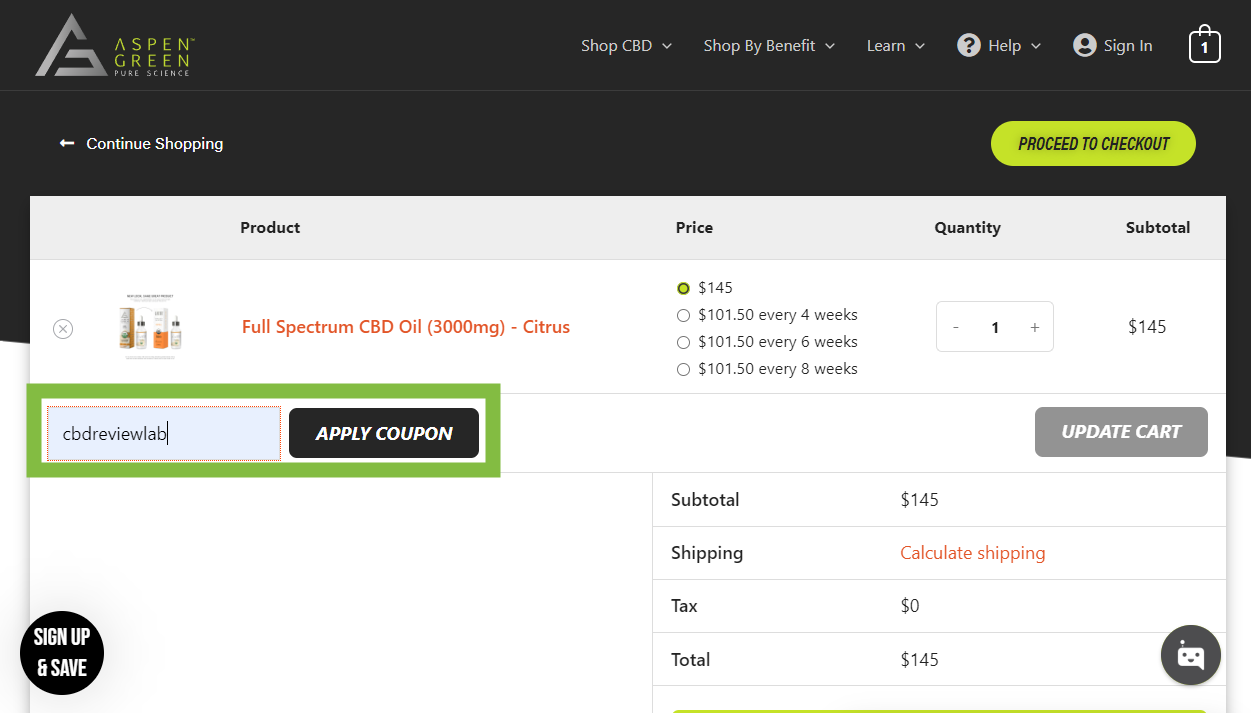1251x713 pixels.
Task: Click the Update Cart button
Action: [1121, 432]
